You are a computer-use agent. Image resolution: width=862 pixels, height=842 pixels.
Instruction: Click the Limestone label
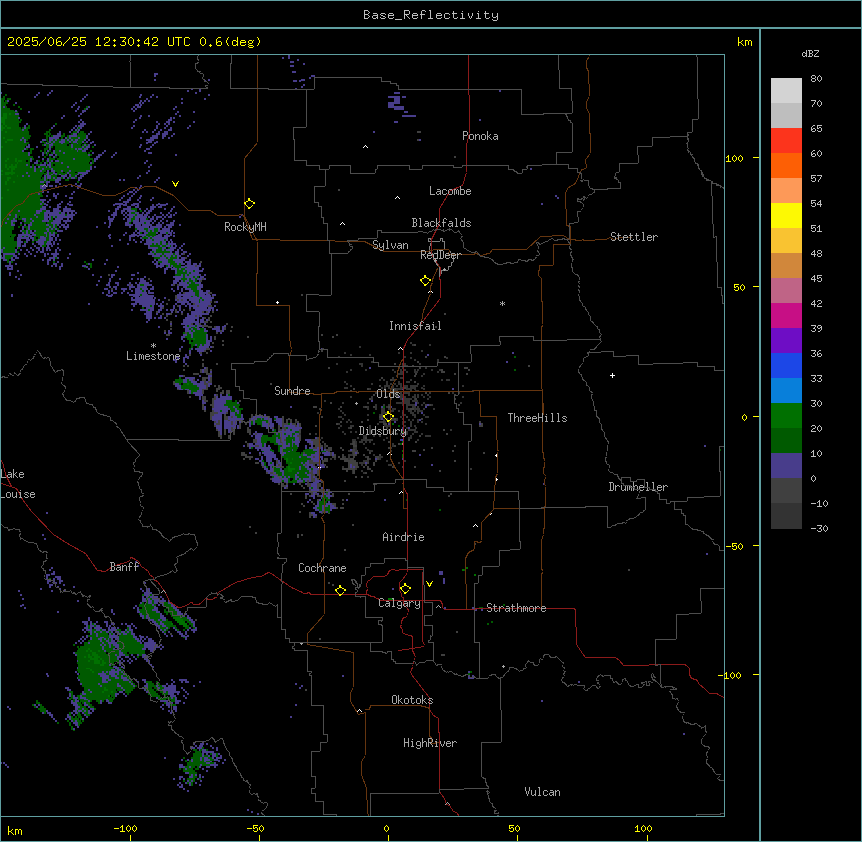pos(153,356)
